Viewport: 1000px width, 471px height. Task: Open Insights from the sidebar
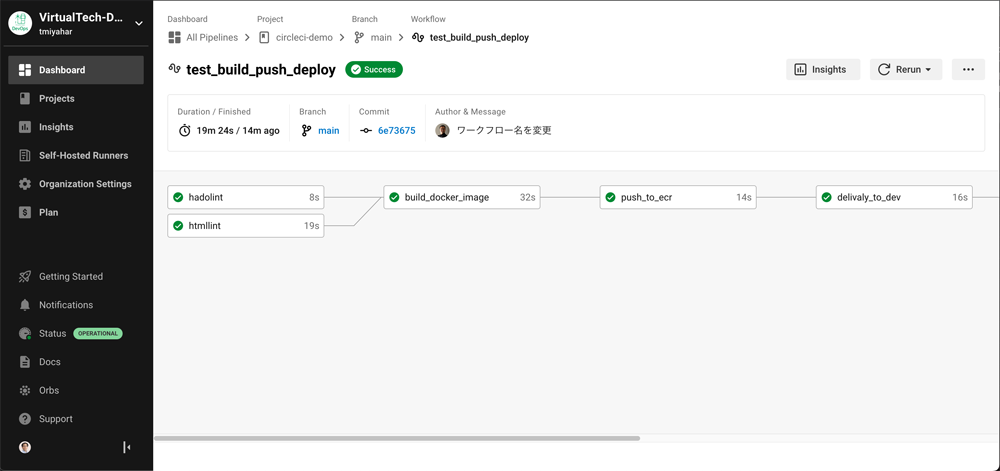pyautogui.click(x=56, y=127)
